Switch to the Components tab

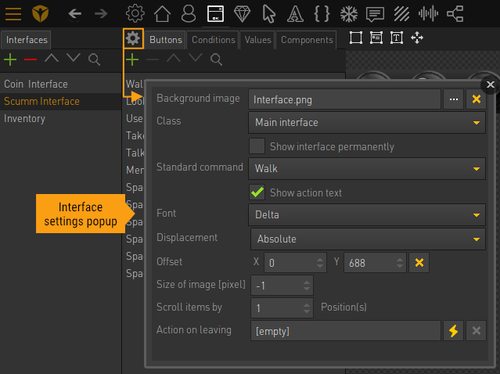click(307, 40)
